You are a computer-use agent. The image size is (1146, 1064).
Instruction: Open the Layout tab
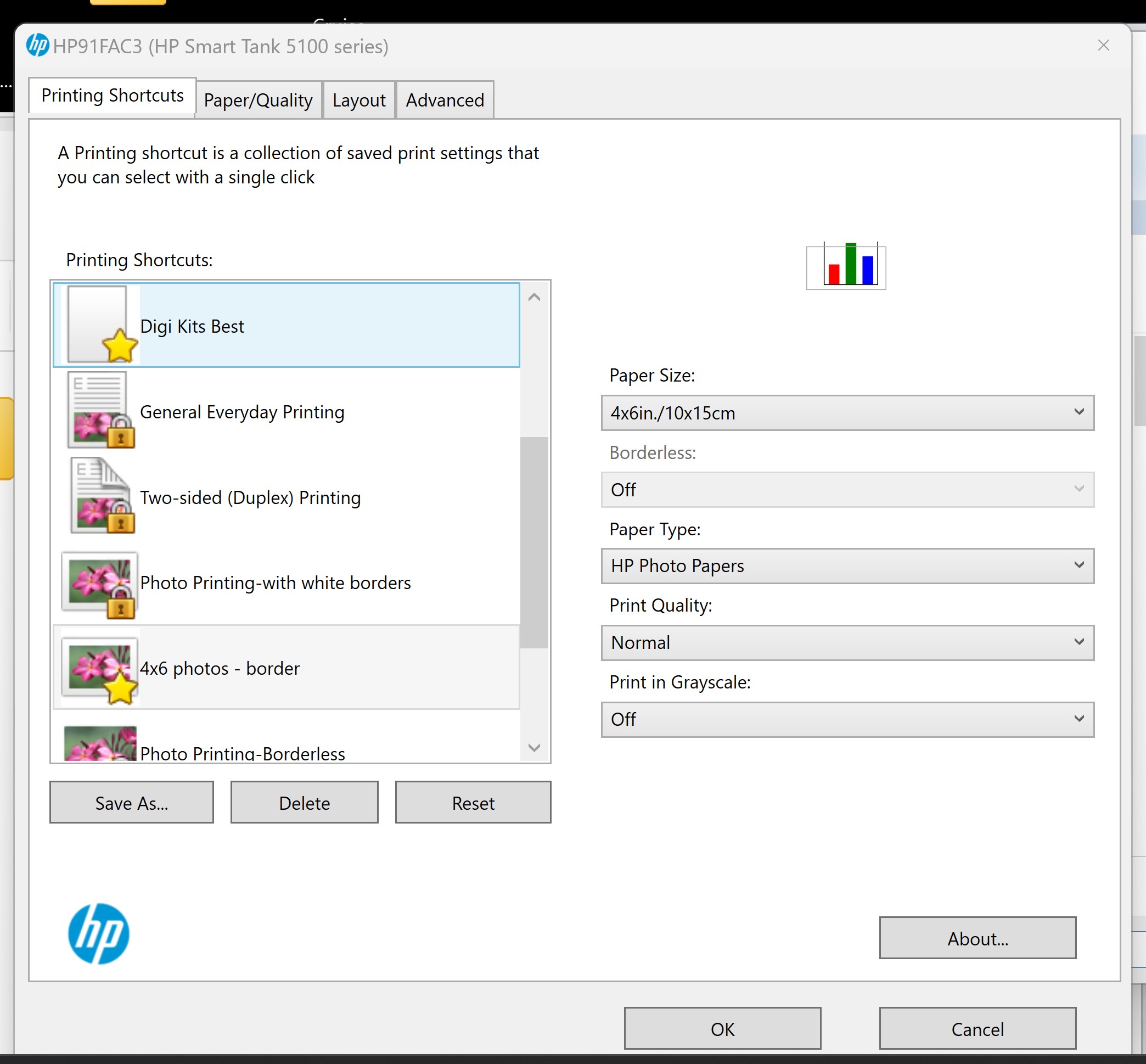[359, 100]
